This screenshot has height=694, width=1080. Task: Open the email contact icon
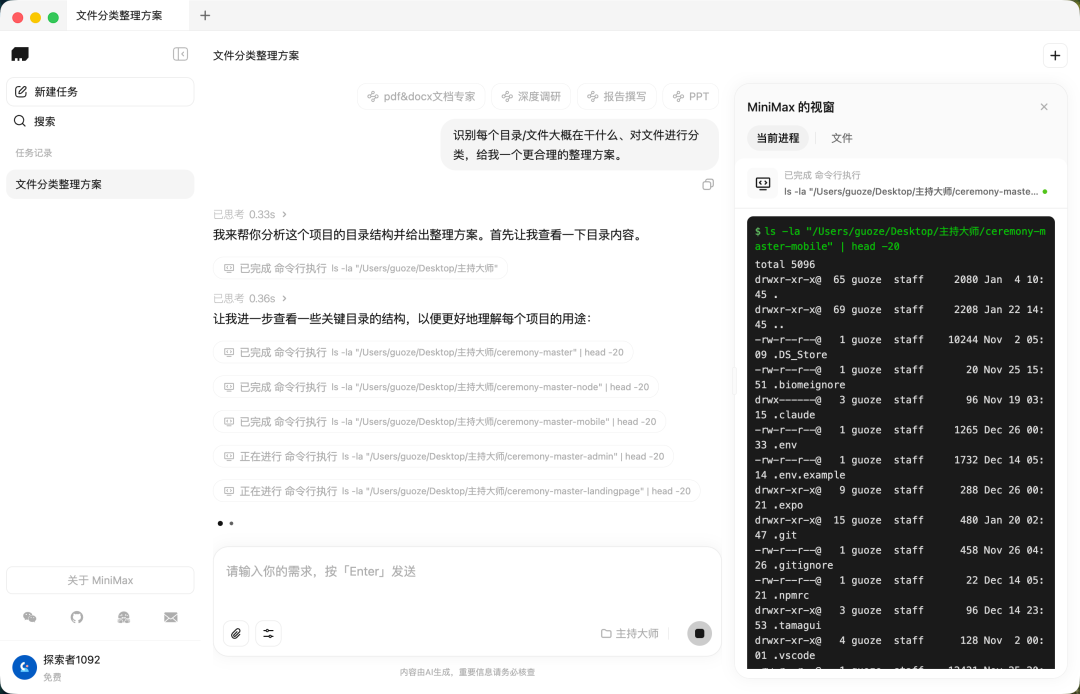(170, 617)
